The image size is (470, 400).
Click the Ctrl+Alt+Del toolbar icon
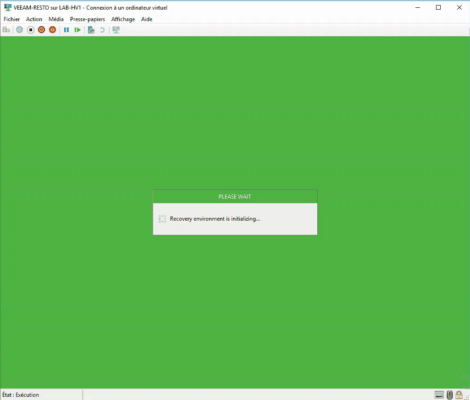click(6, 30)
